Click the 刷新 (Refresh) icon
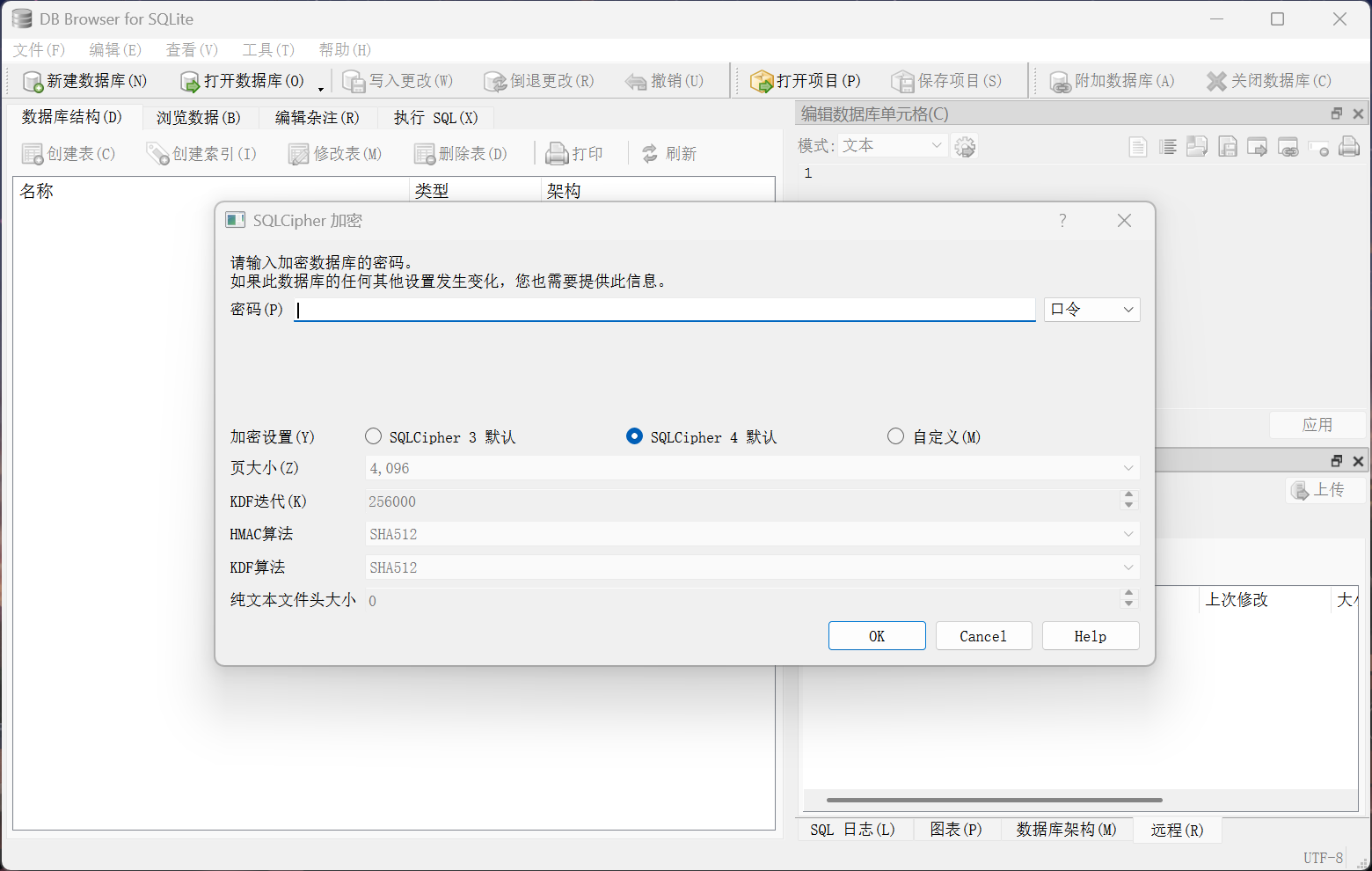Viewport: 1372px width, 871px height. (x=650, y=154)
